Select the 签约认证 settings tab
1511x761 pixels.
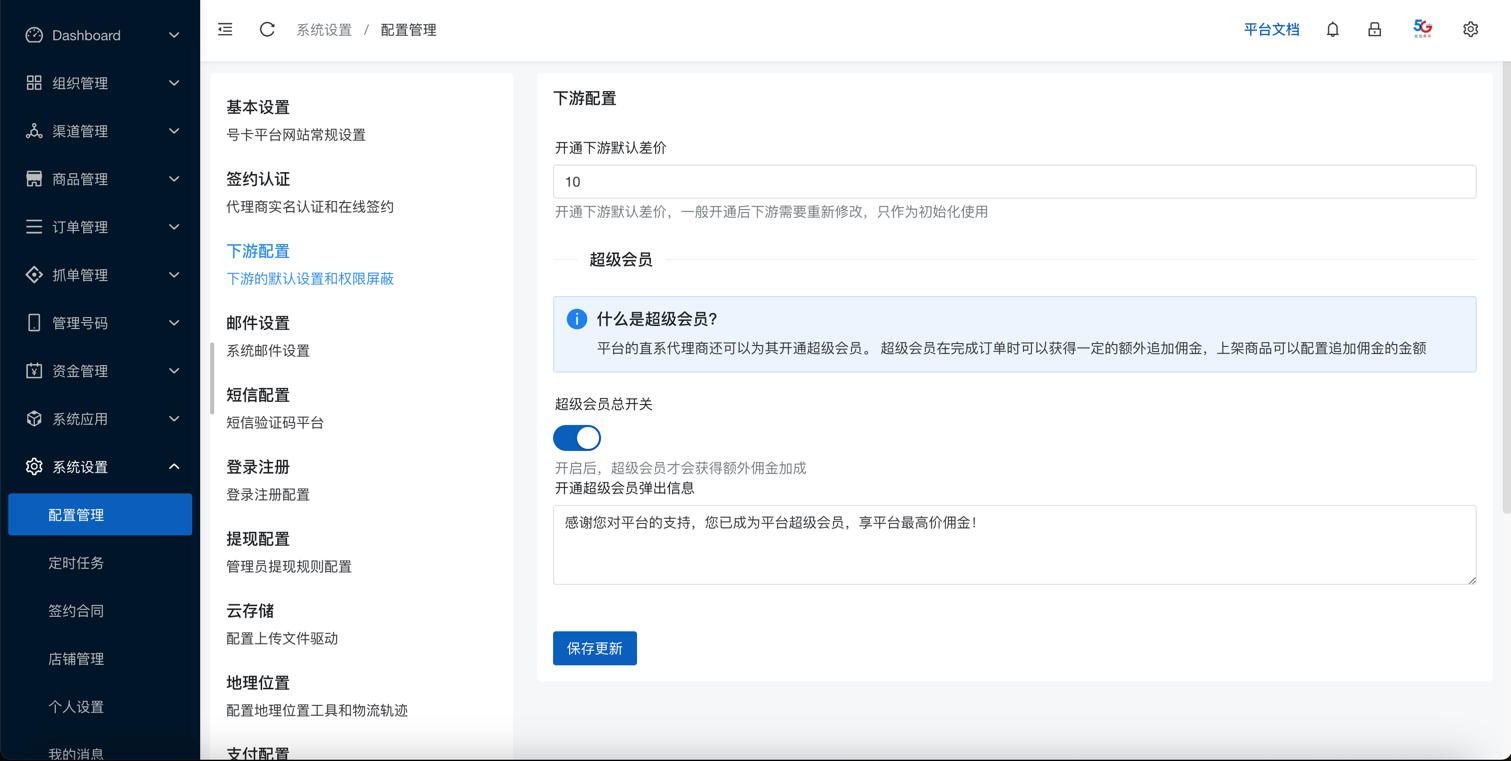(x=258, y=180)
